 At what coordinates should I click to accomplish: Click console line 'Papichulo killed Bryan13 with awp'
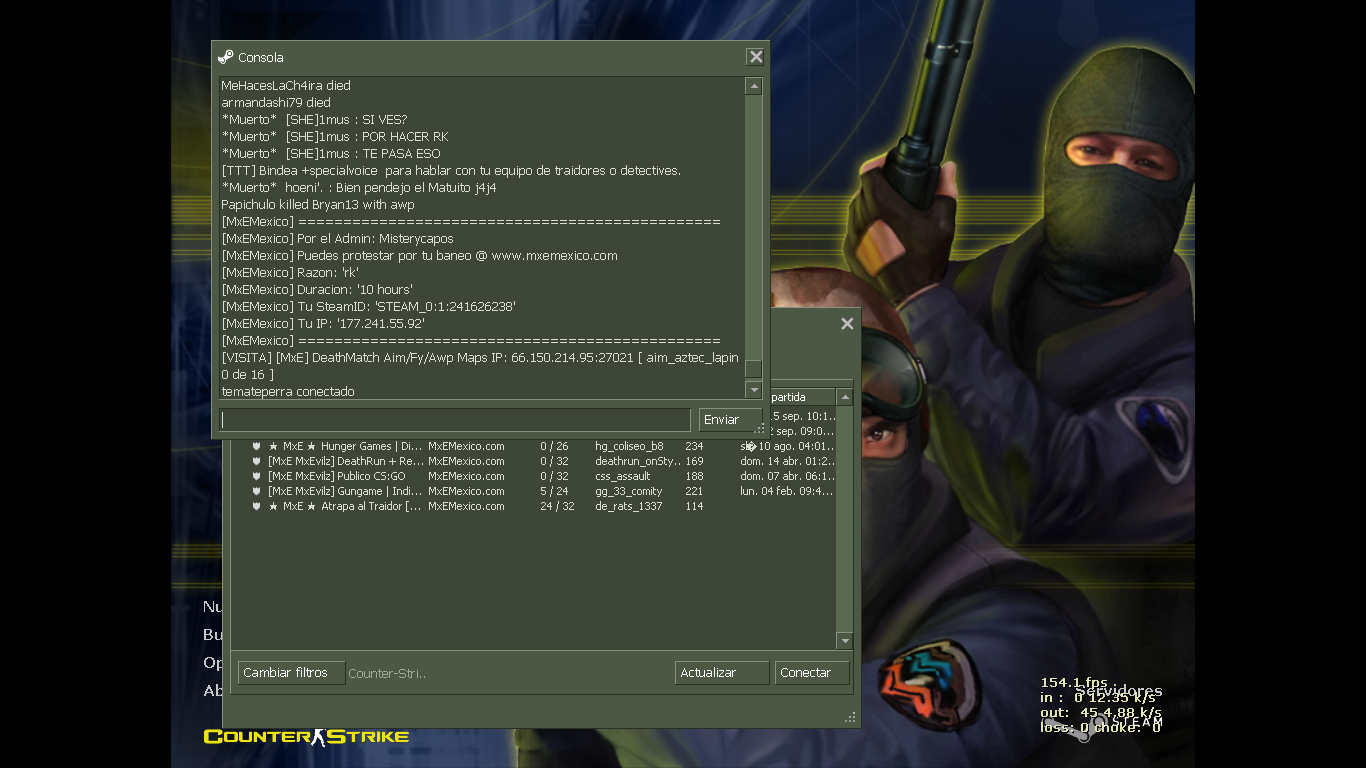click(317, 204)
